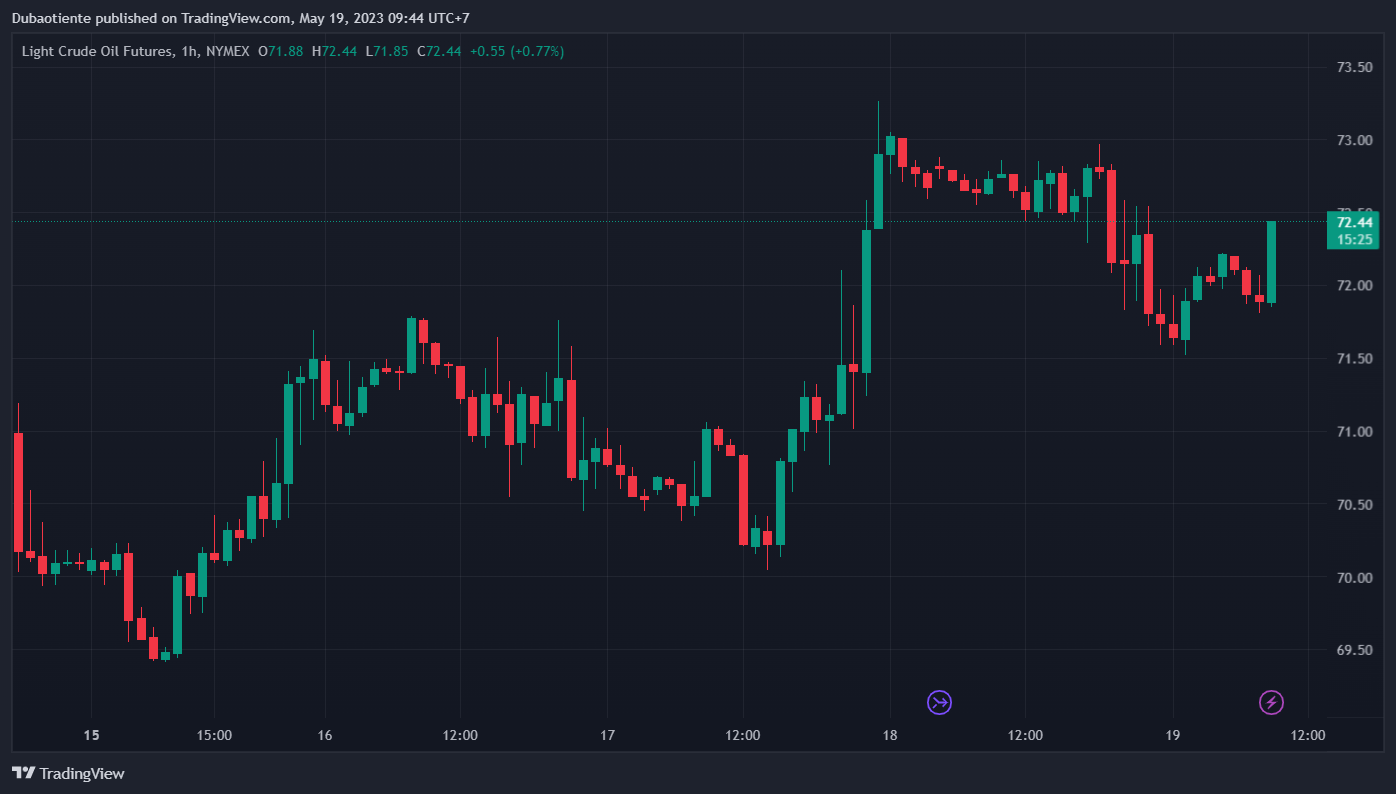
Task: Click the pink lightning bolt event icon
Action: click(x=1271, y=703)
